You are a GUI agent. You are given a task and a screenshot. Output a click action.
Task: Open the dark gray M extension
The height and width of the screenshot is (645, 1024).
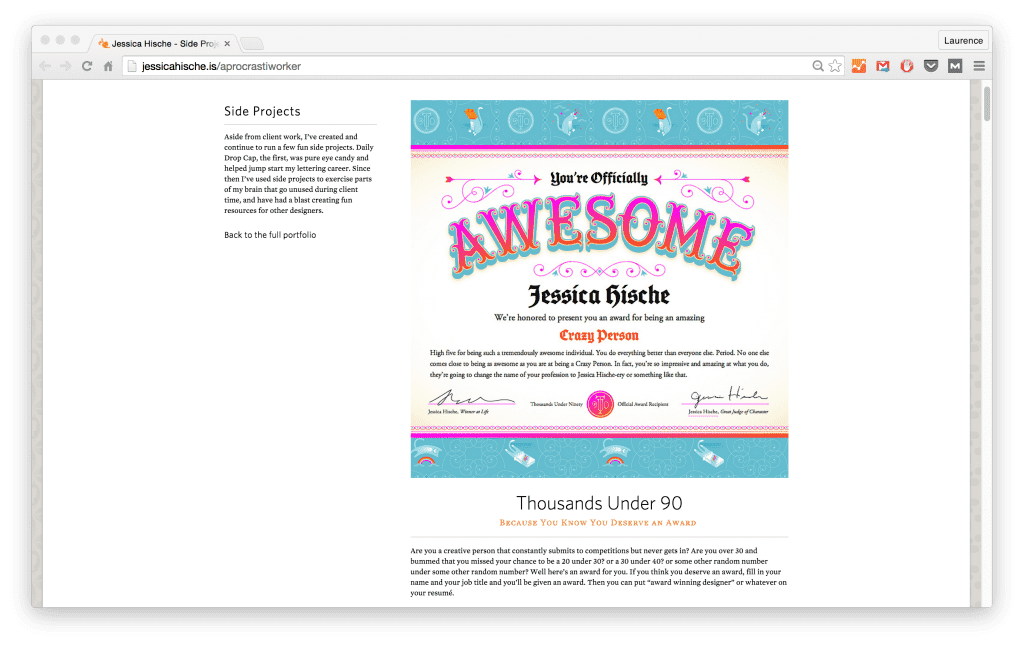[955, 66]
